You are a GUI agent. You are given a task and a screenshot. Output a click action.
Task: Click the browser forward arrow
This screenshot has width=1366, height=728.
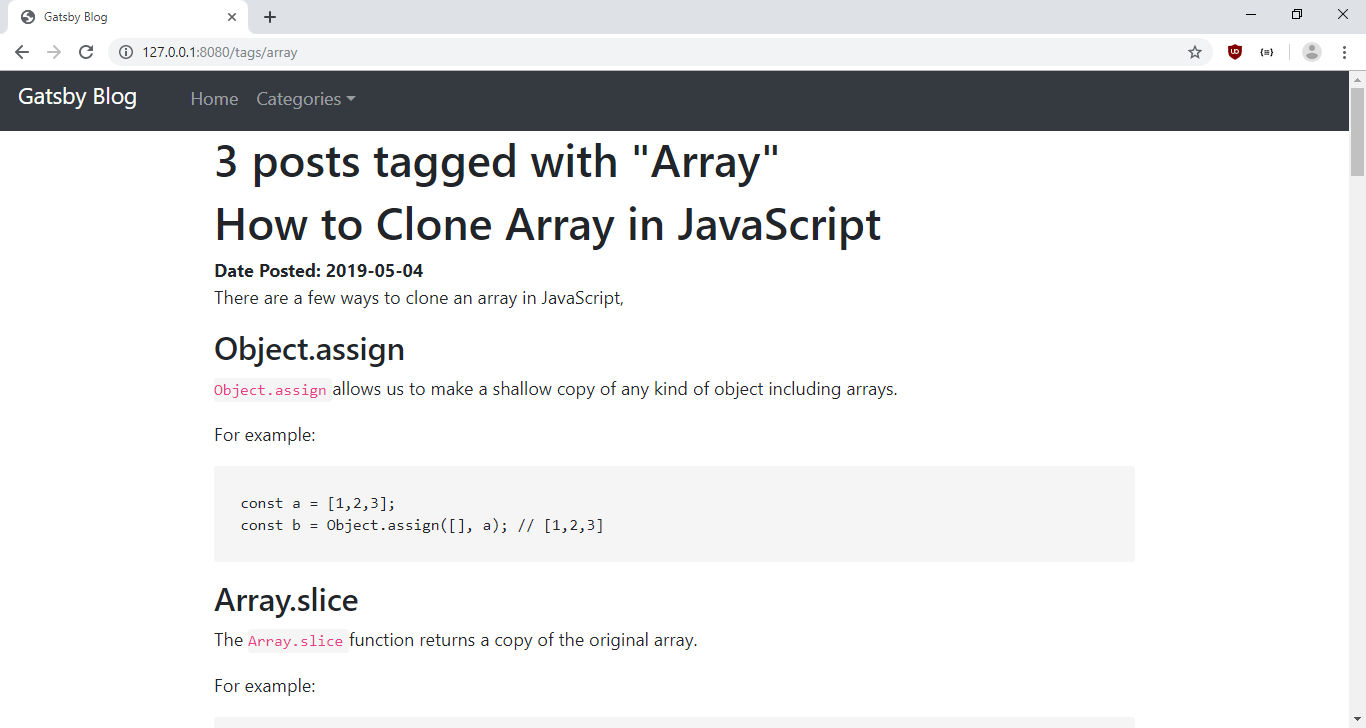[x=54, y=52]
